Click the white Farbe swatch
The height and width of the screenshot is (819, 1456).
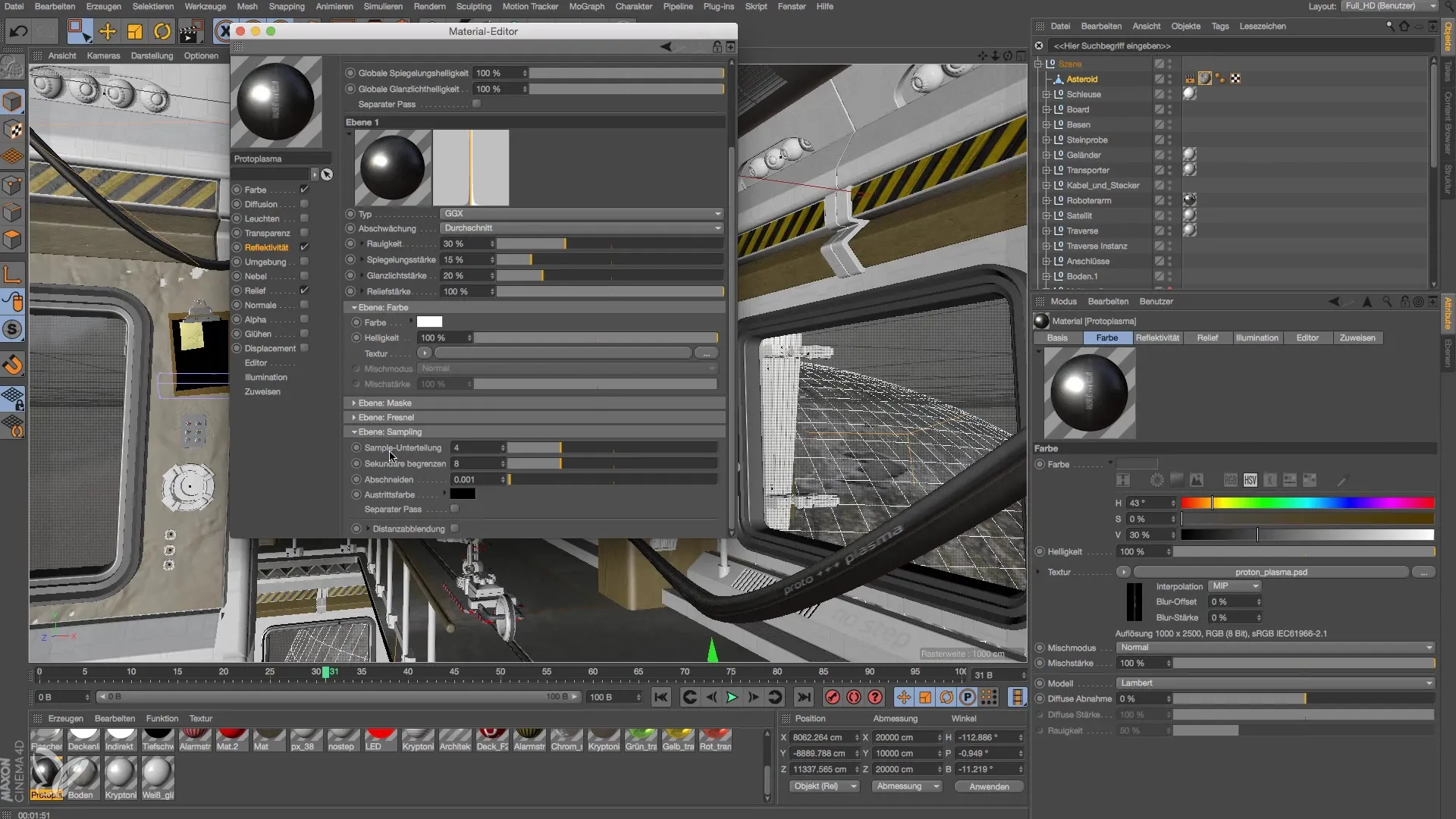click(x=429, y=322)
